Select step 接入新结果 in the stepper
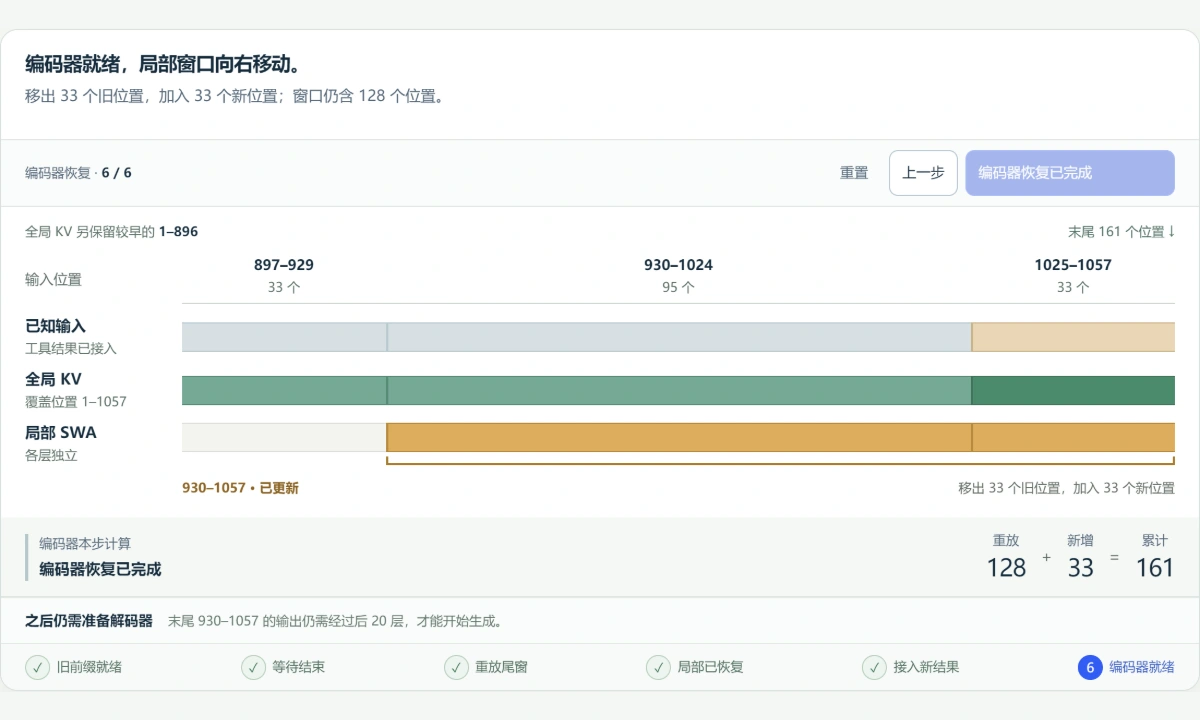The width and height of the screenshot is (1200, 720). [911, 667]
